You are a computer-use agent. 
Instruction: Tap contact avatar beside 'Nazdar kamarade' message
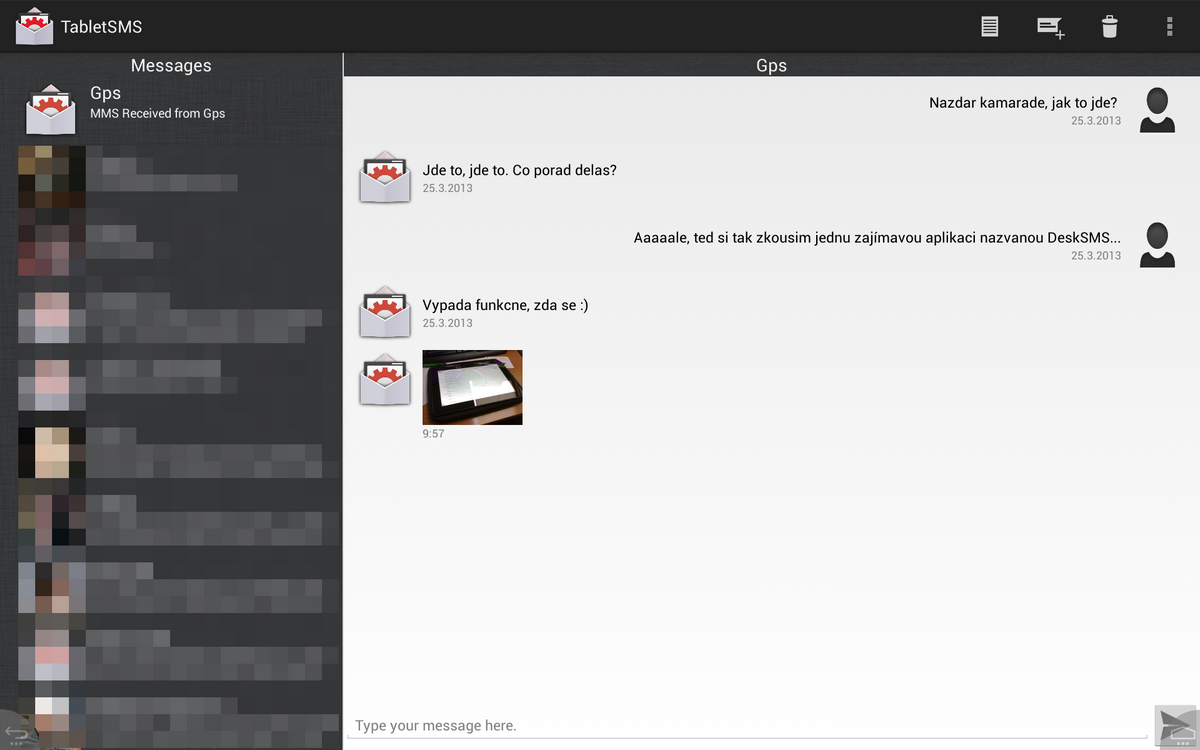coord(1157,109)
